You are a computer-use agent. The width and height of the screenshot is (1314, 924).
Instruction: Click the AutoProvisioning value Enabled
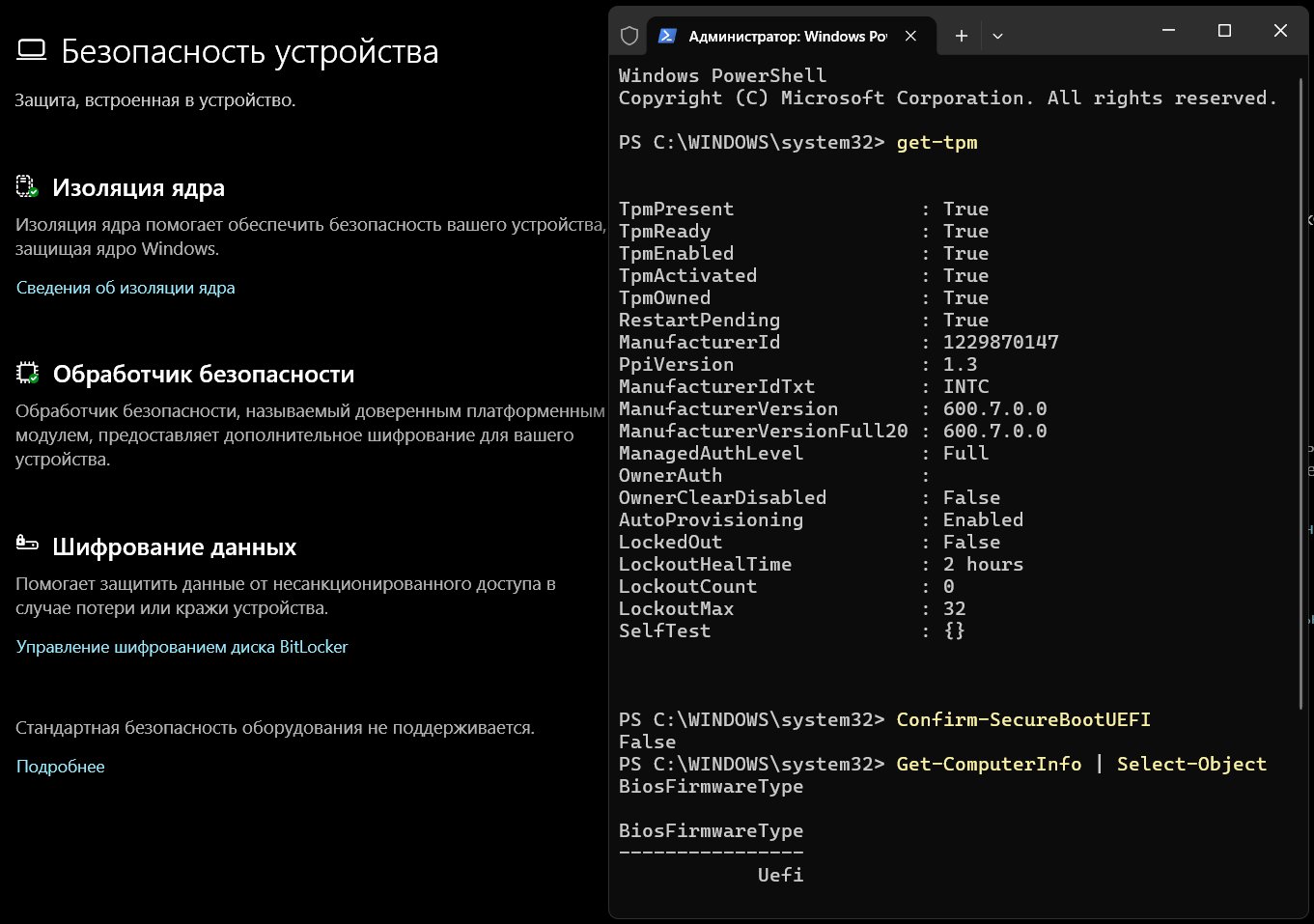coord(984,520)
